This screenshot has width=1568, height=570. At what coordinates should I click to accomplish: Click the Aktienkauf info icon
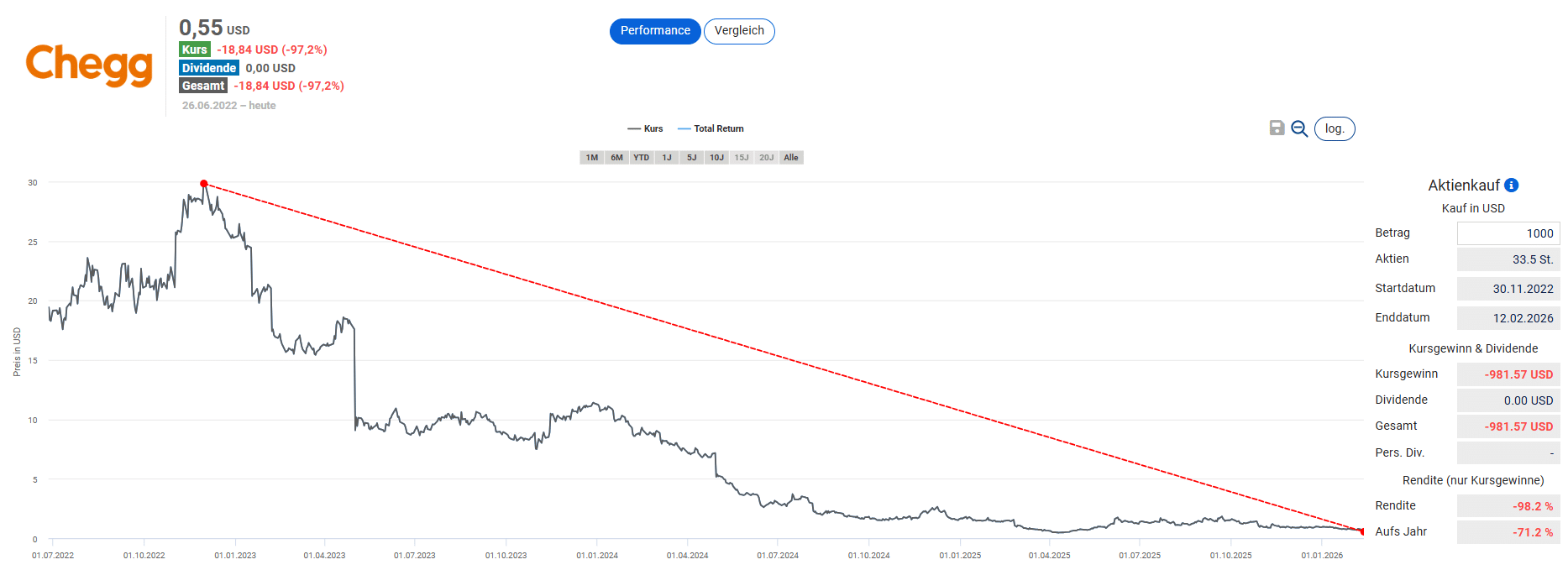(1512, 185)
